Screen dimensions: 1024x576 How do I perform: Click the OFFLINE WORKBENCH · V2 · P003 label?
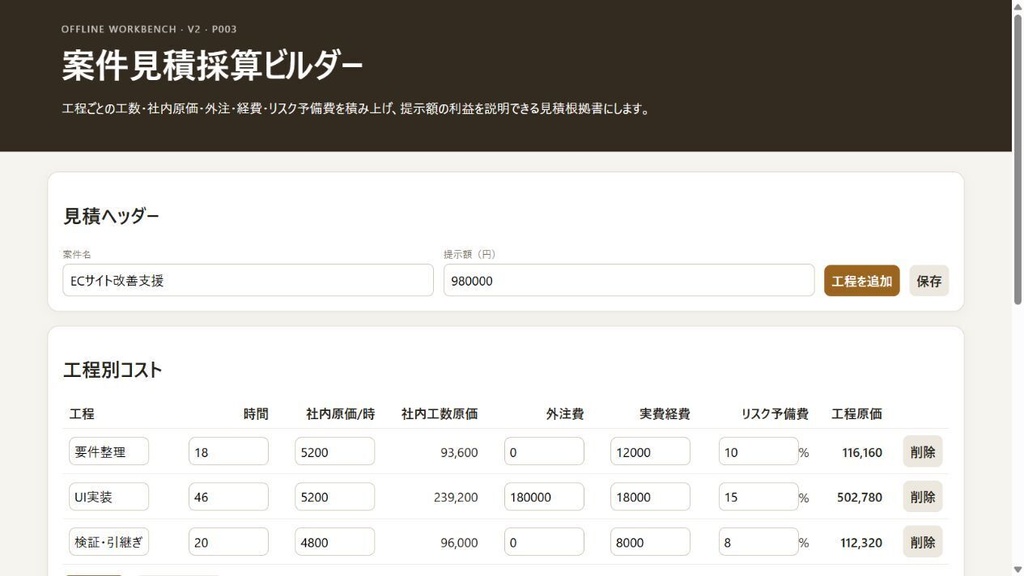click(149, 29)
